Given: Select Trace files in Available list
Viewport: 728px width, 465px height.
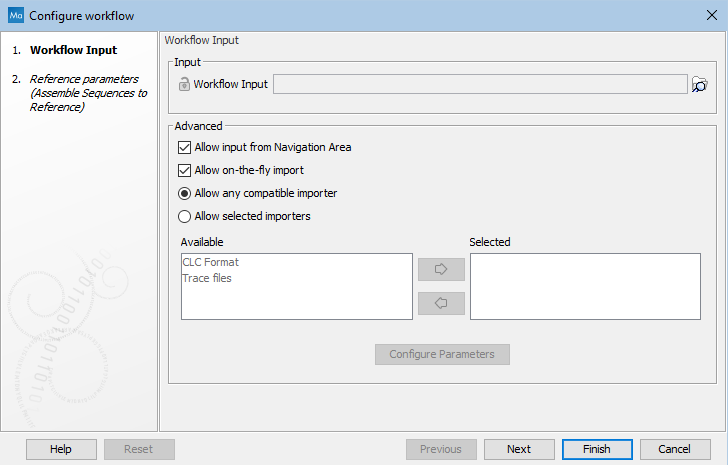Looking at the screenshot, I should click(x=207, y=278).
